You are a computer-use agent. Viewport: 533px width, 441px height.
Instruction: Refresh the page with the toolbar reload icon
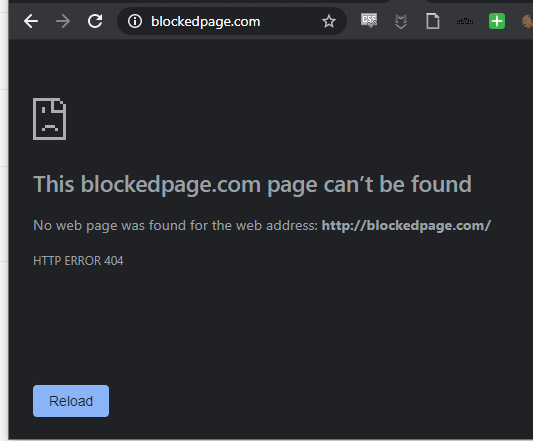[x=95, y=21]
